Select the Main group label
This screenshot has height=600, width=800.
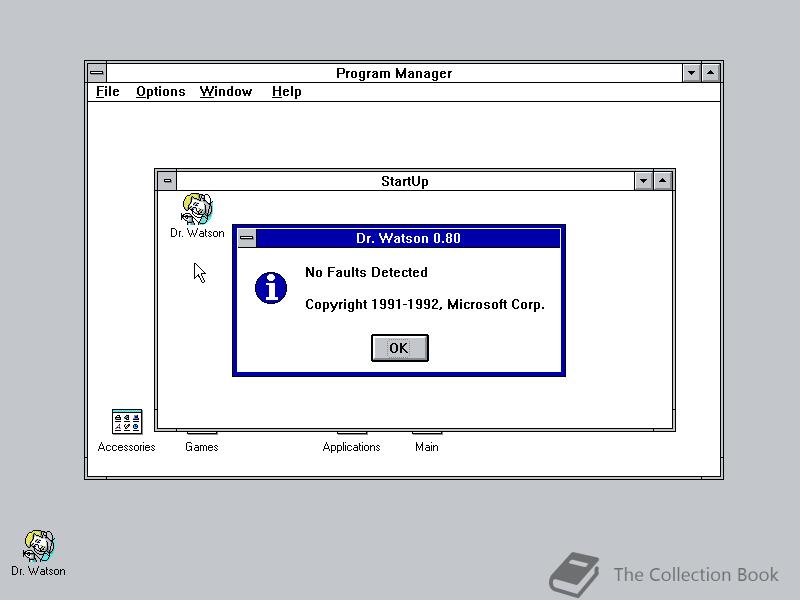coord(427,447)
